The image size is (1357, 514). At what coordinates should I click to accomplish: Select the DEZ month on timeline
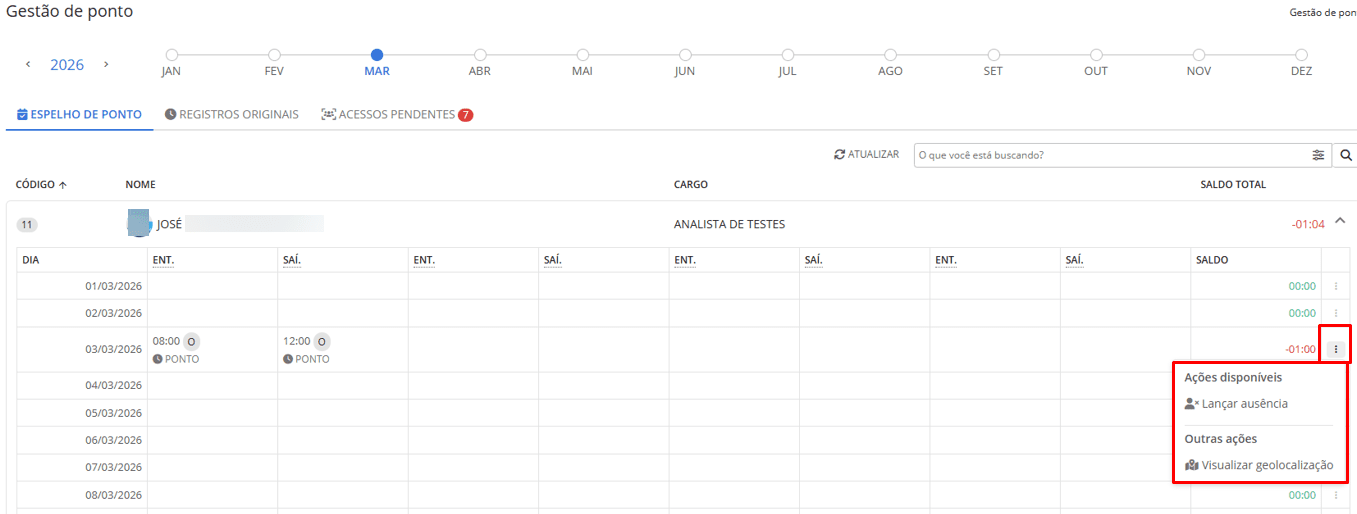point(1301,55)
